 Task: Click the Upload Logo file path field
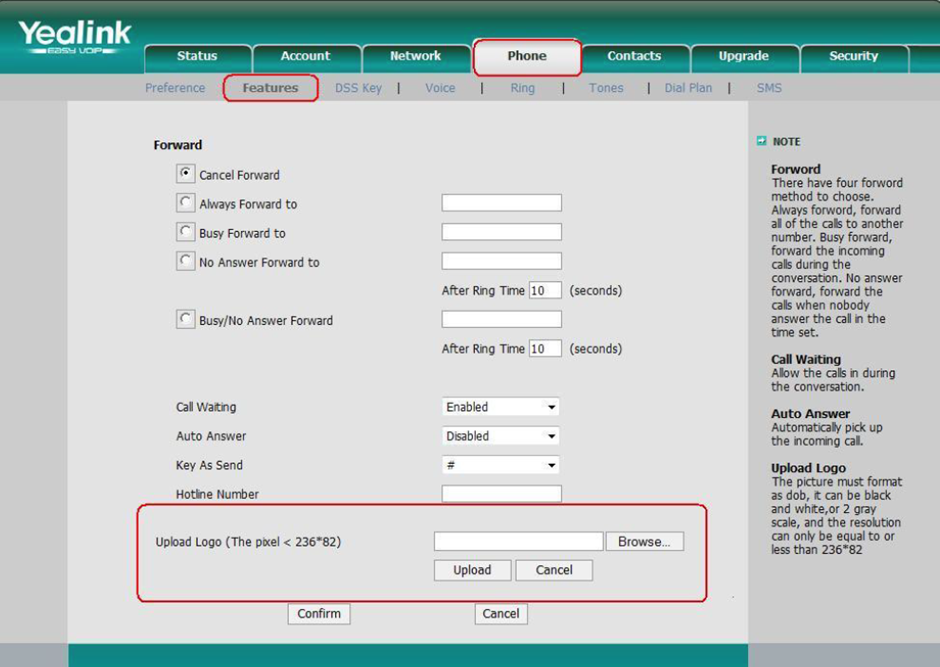tap(519, 541)
